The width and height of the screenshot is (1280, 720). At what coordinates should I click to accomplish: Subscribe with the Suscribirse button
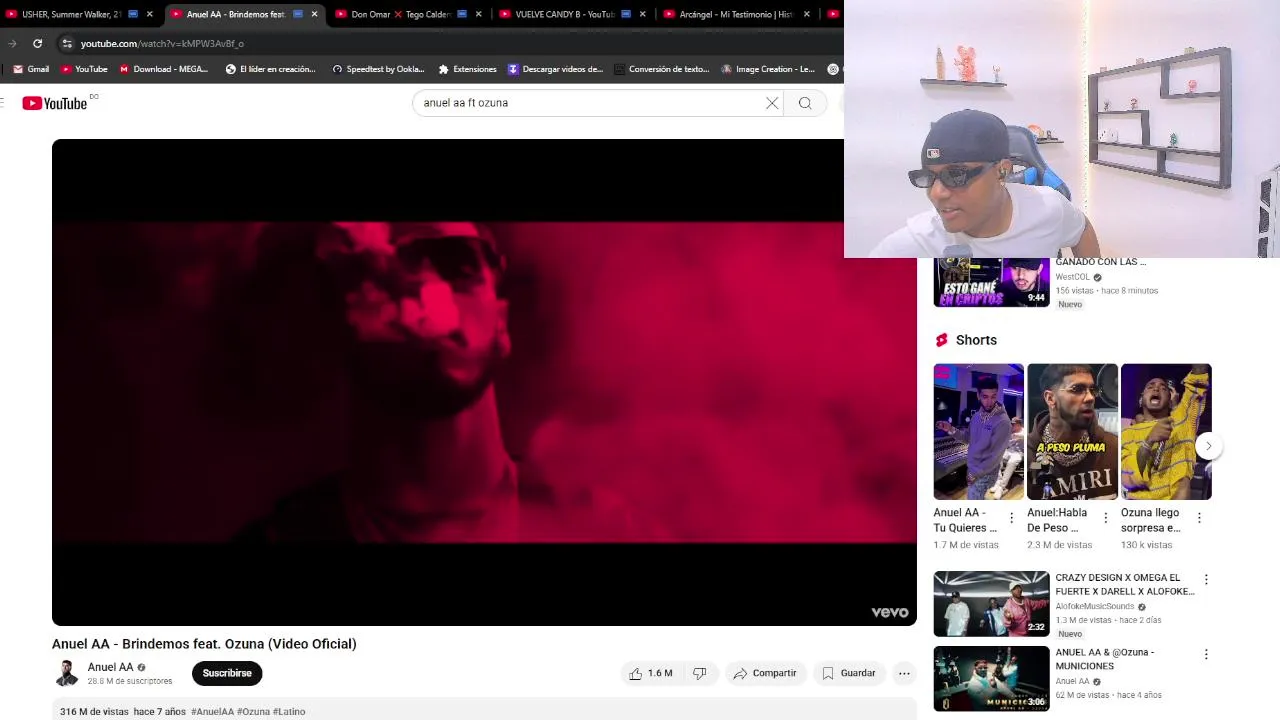[227, 673]
